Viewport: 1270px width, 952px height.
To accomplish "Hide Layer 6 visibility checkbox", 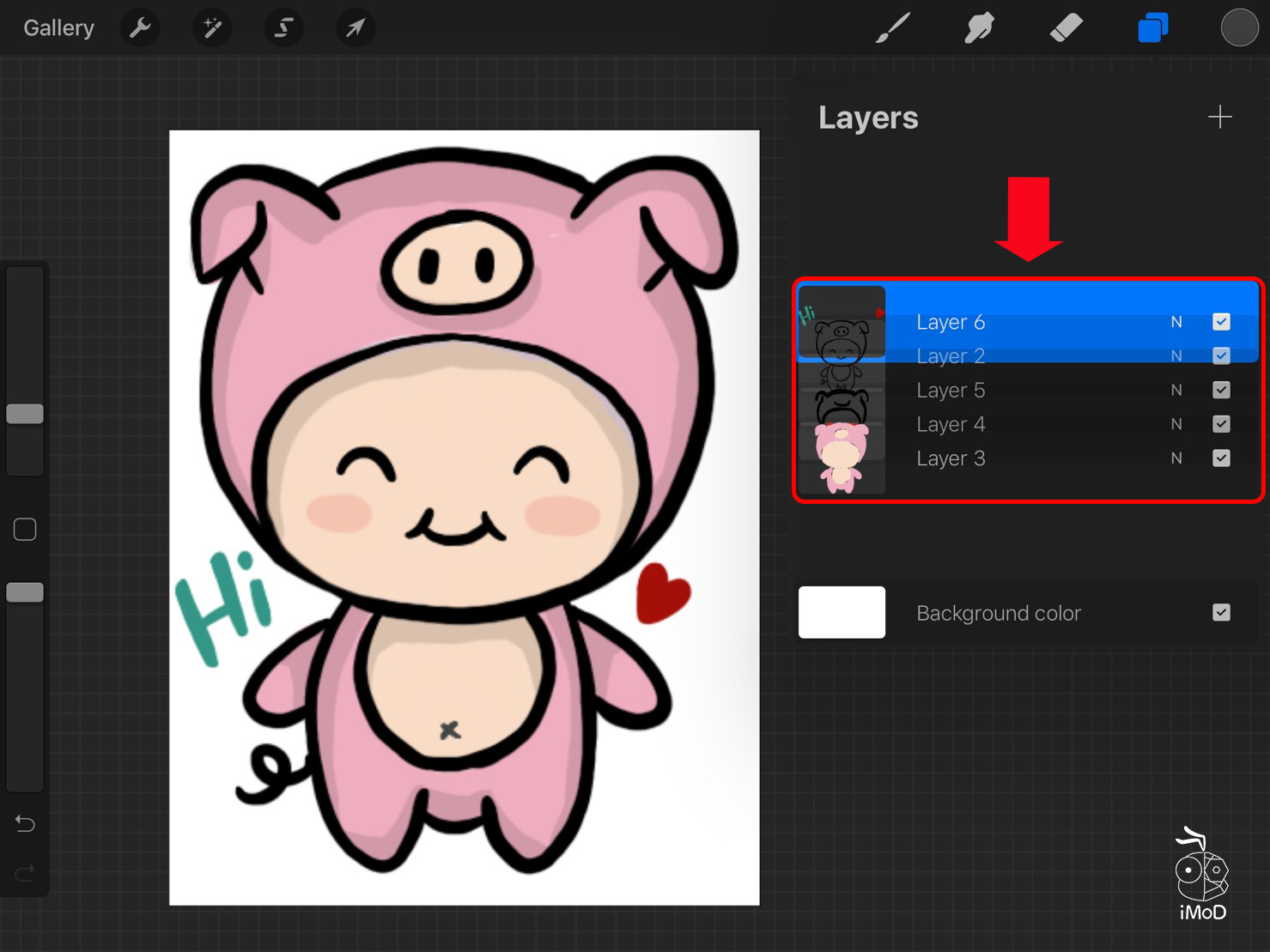I will (x=1221, y=322).
